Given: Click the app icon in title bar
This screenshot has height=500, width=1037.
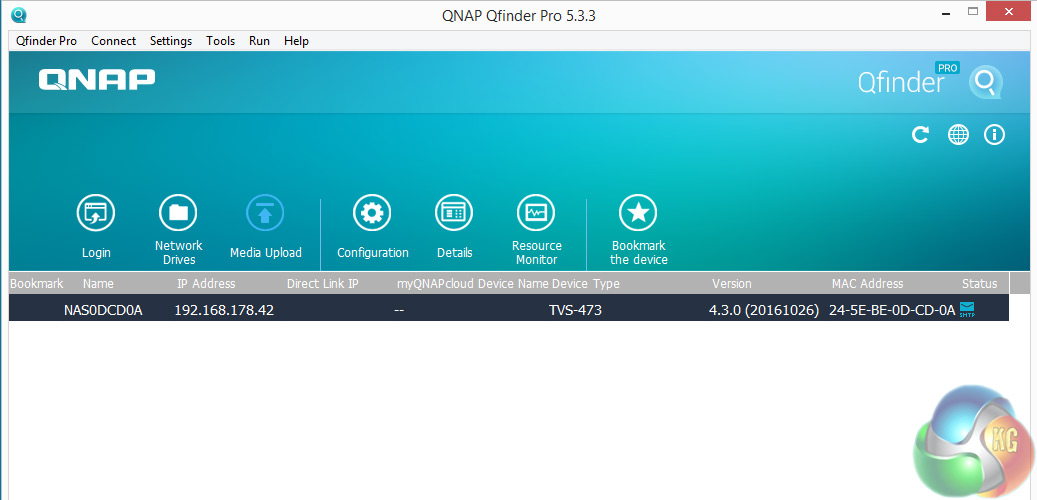Looking at the screenshot, I should click(19, 14).
